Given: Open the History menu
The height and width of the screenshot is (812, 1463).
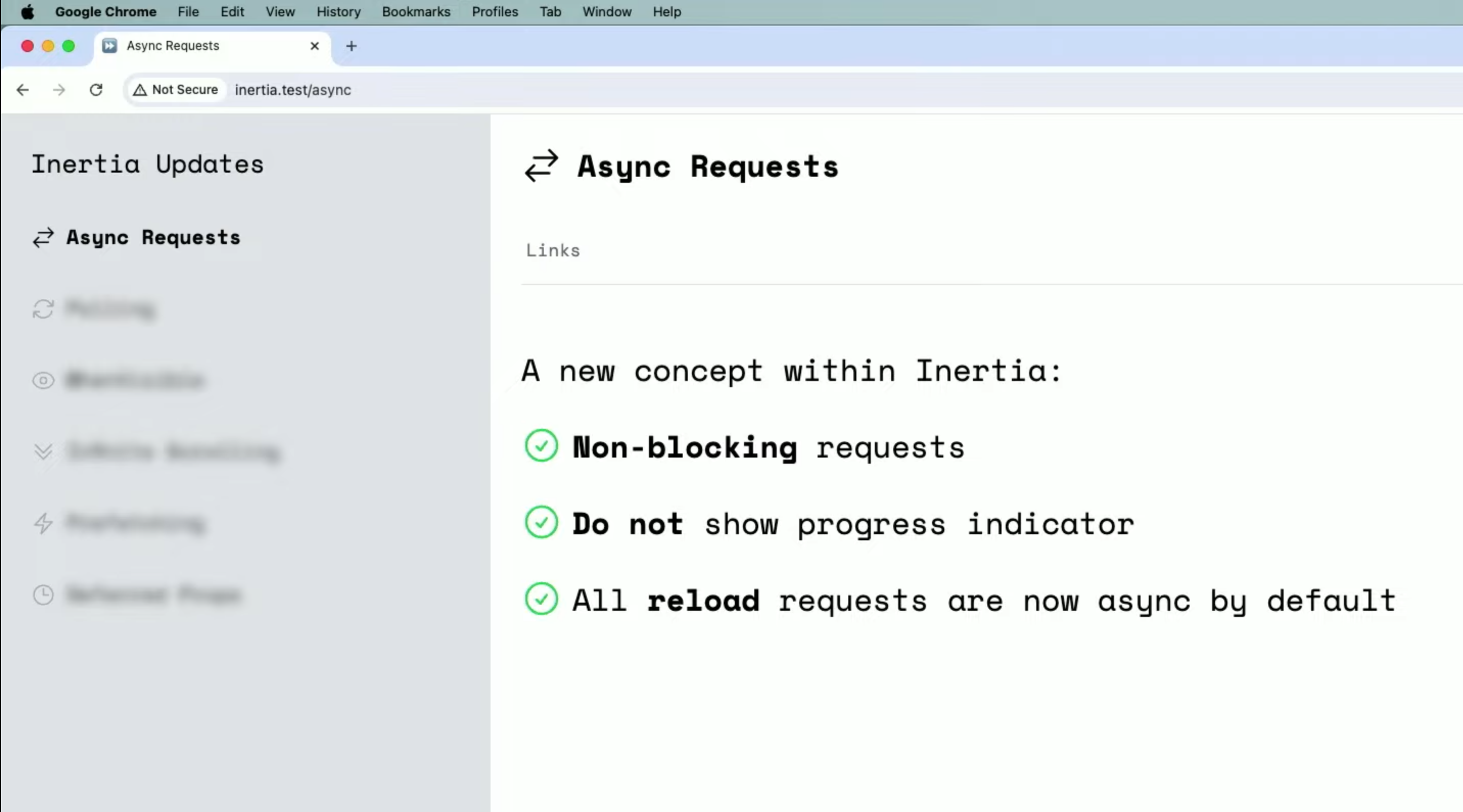Looking at the screenshot, I should (338, 12).
